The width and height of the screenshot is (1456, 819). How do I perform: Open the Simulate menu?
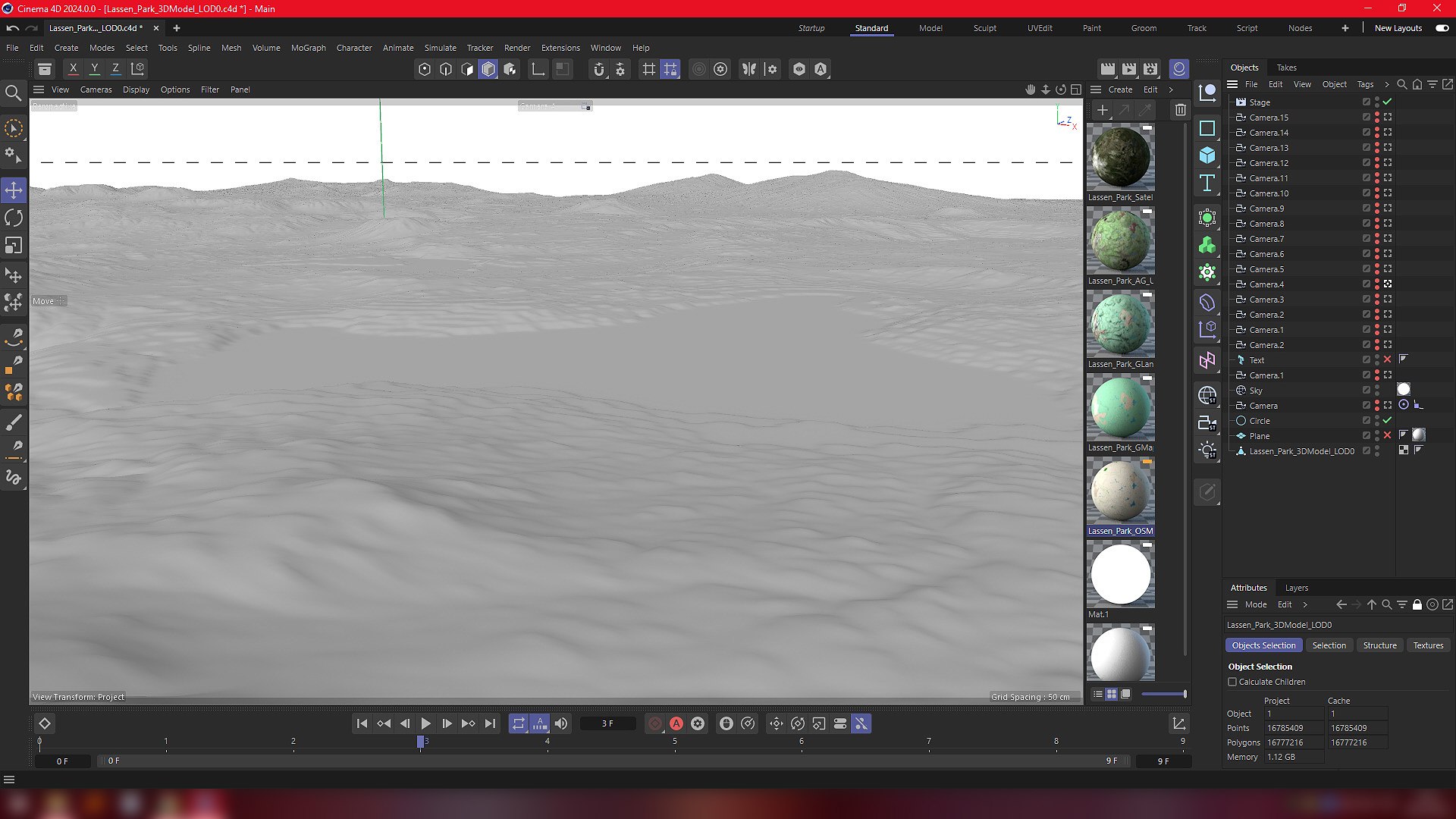tap(441, 48)
